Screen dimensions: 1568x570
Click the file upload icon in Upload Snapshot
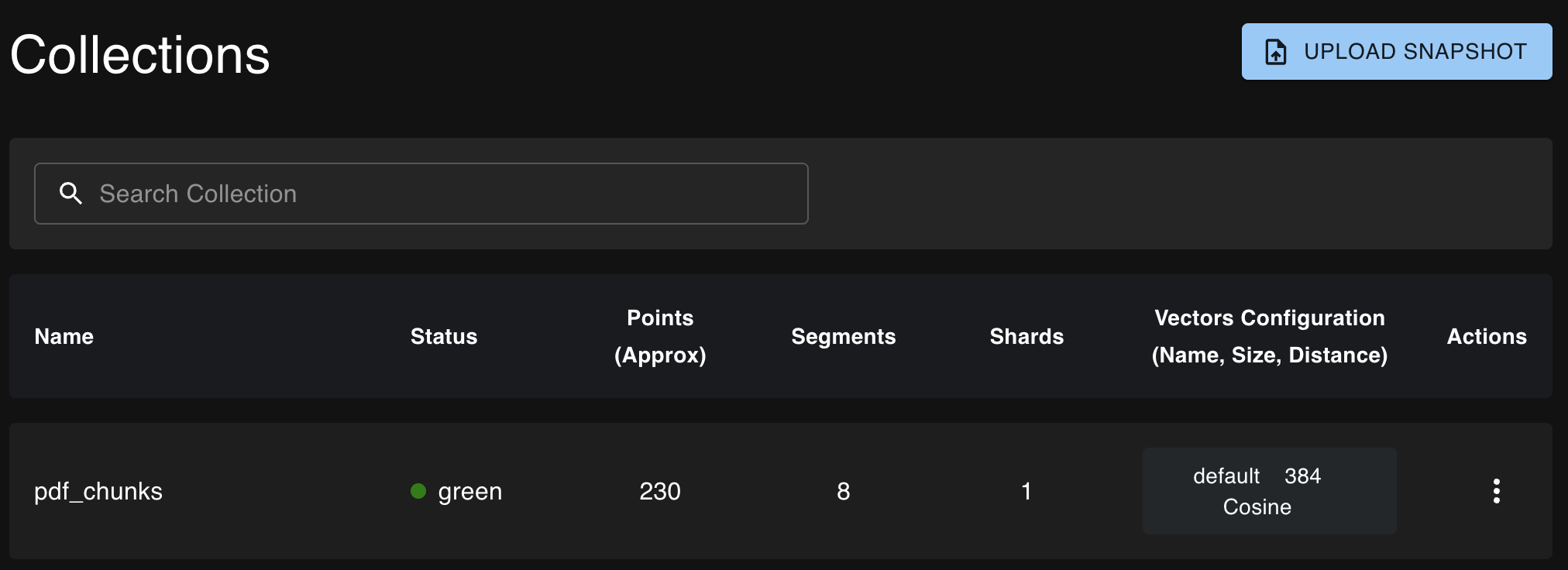[1275, 52]
